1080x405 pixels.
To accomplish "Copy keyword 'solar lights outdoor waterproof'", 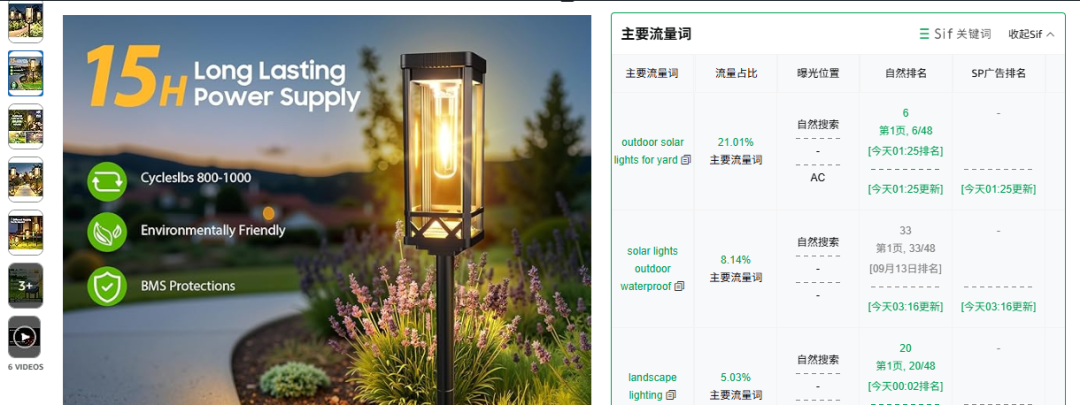I will [679, 286].
